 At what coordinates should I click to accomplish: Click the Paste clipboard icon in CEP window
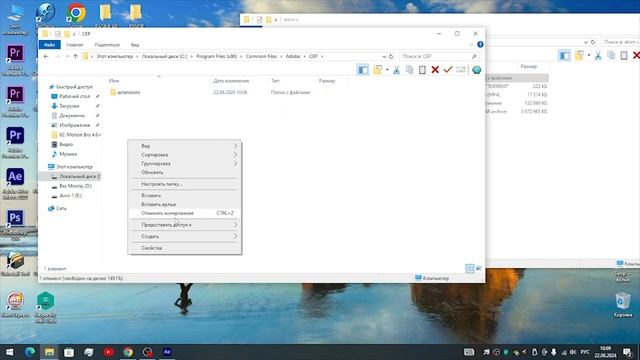click(x=422, y=70)
